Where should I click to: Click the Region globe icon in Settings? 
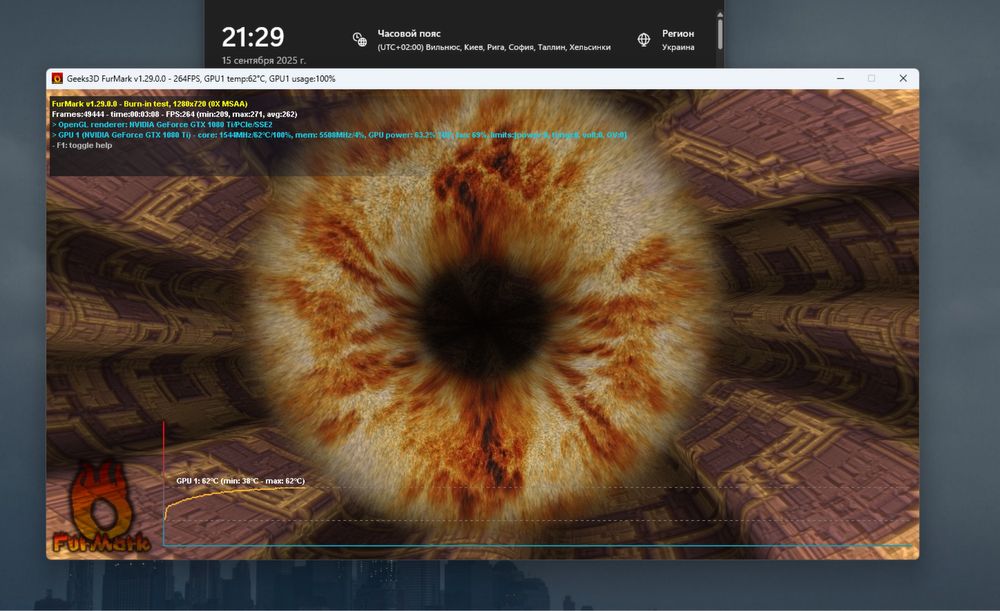click(x=644, y=40)
